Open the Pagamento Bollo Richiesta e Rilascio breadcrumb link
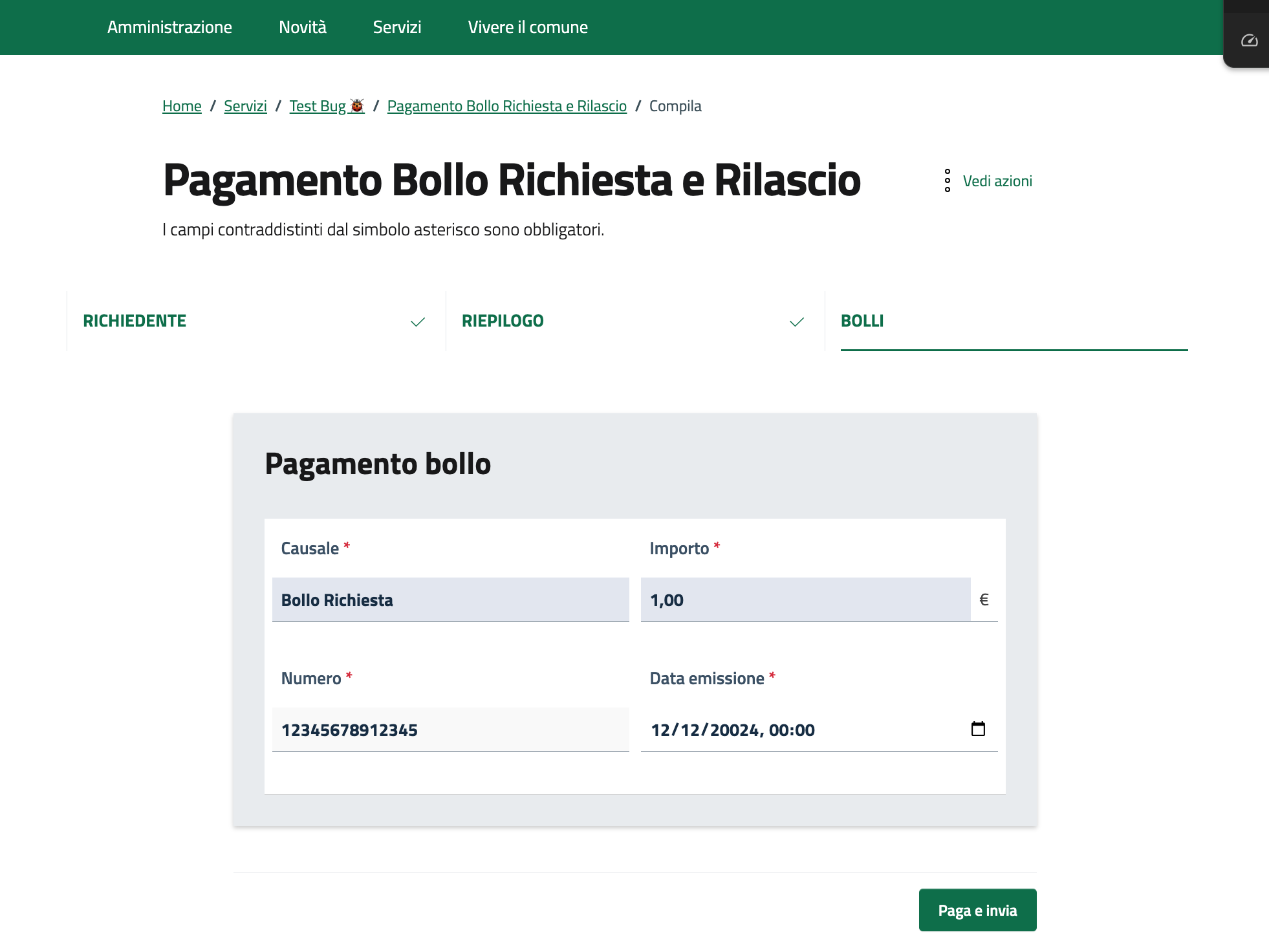 coord(506,106)
